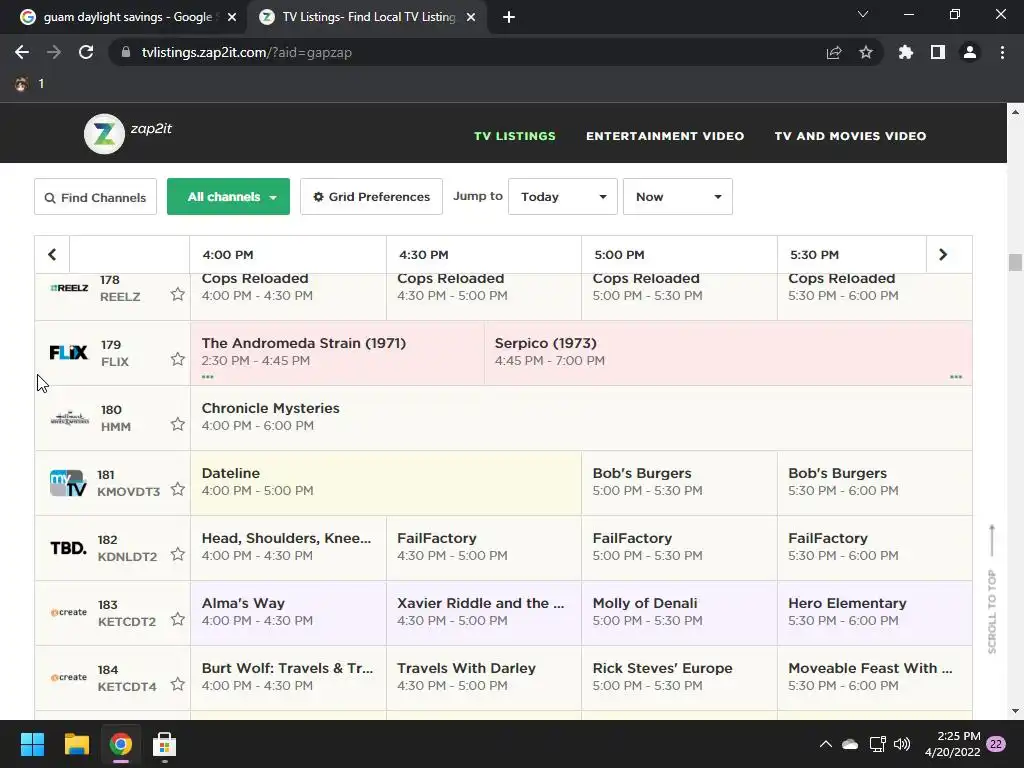
Task: Open the Chrome side panel icon
Action: click(x=938, y=52)
